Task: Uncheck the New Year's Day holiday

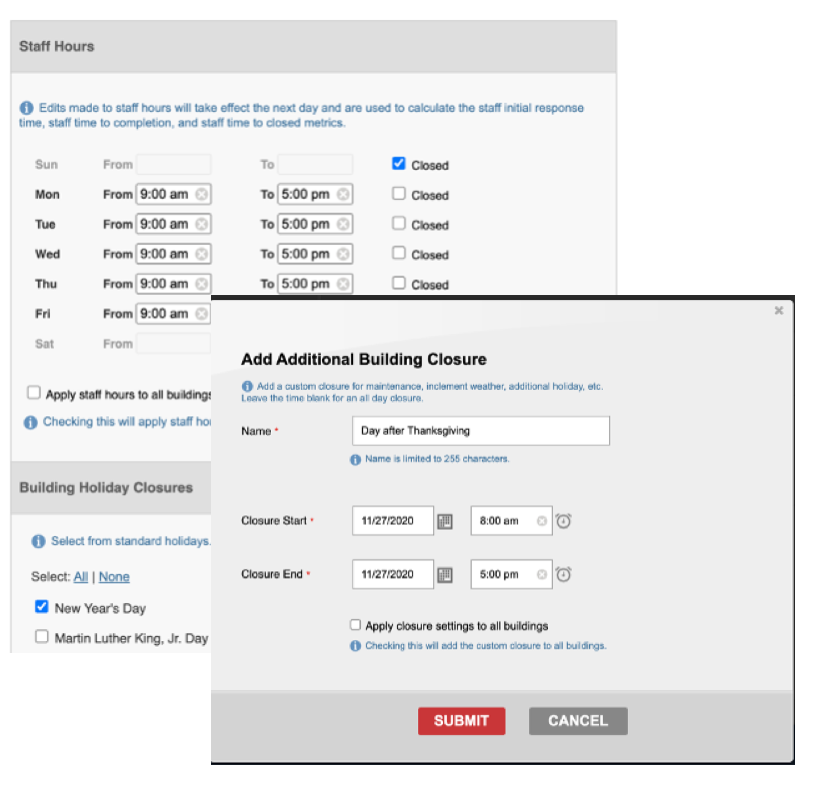Action: [42, 607]
